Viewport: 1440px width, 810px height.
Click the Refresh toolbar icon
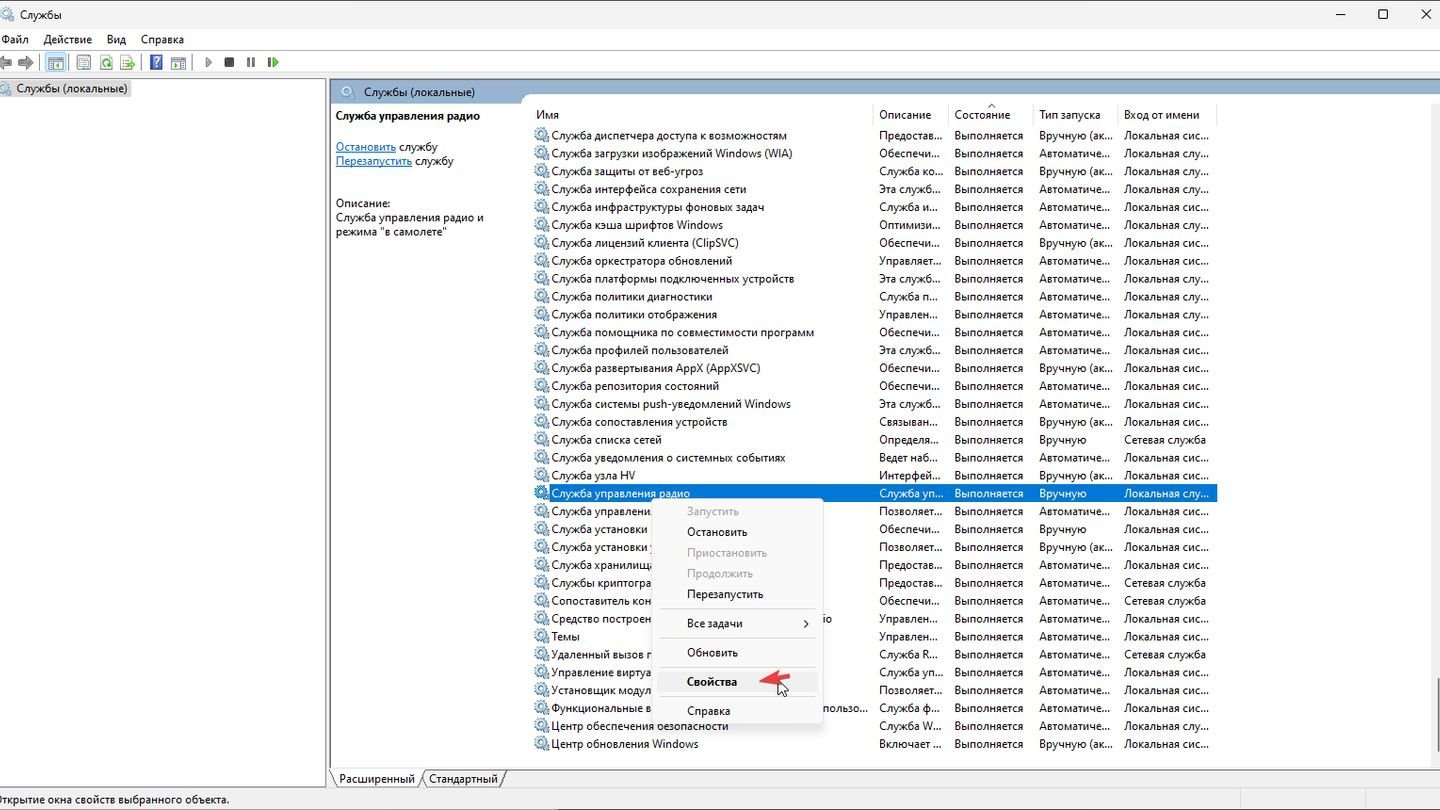[105, 62]
